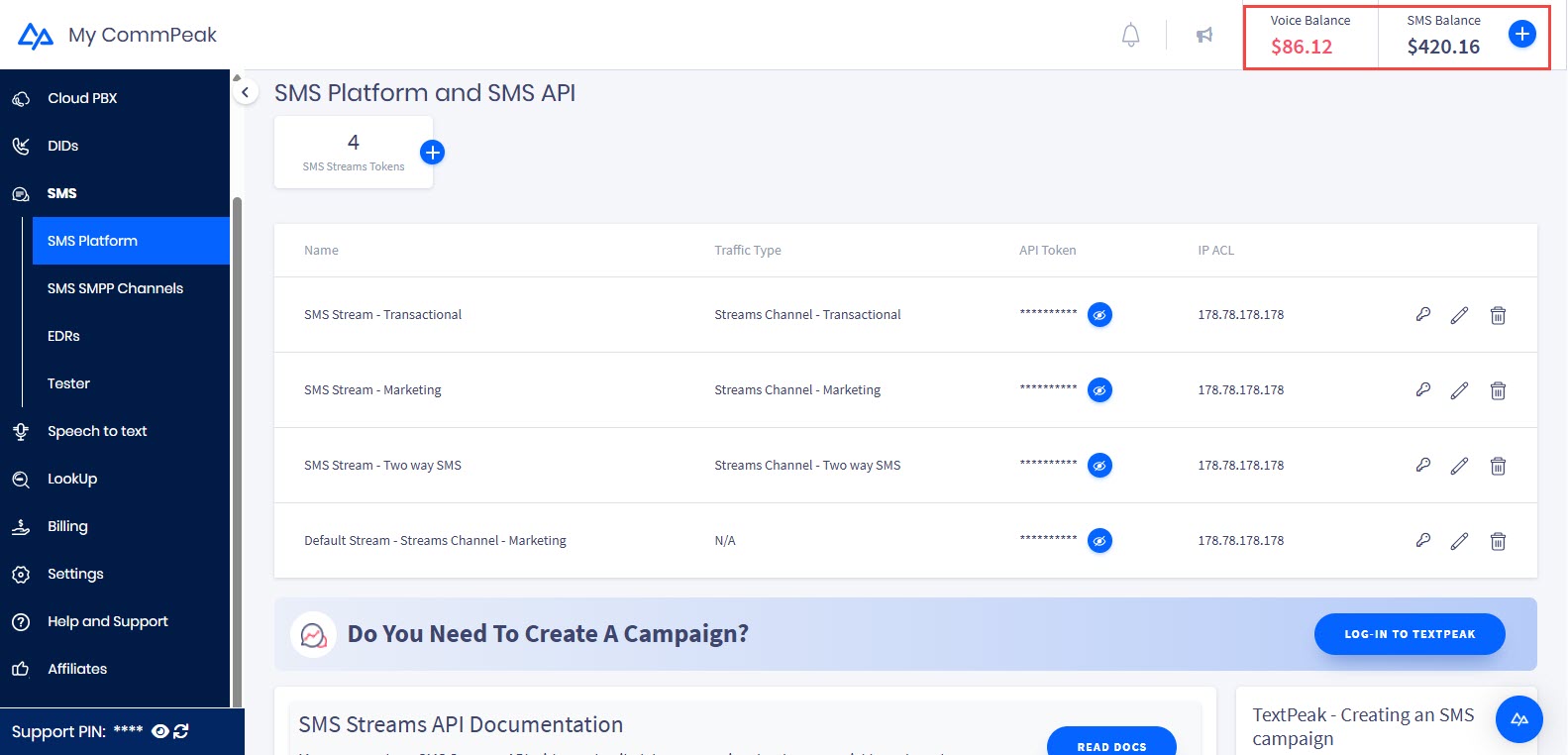Open the DIDs sidebar section
Viewport: 1568px width, 755px height.
pyautogui.click(x=62, y=146)
